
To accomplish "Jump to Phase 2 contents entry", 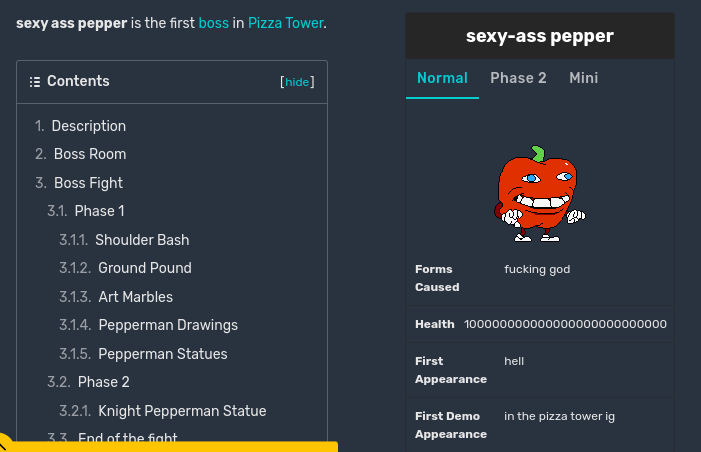I will point(103,382).
